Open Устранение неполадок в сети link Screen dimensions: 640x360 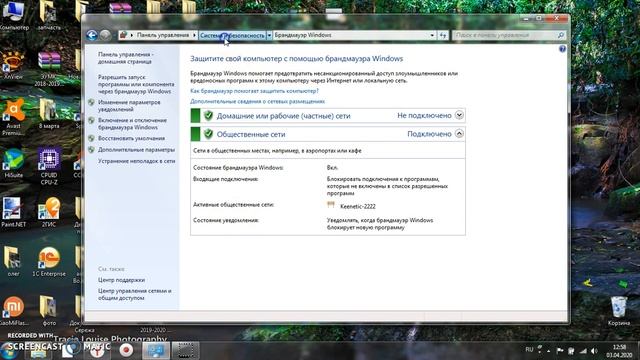pyautogui.click(x=137, y=161)
